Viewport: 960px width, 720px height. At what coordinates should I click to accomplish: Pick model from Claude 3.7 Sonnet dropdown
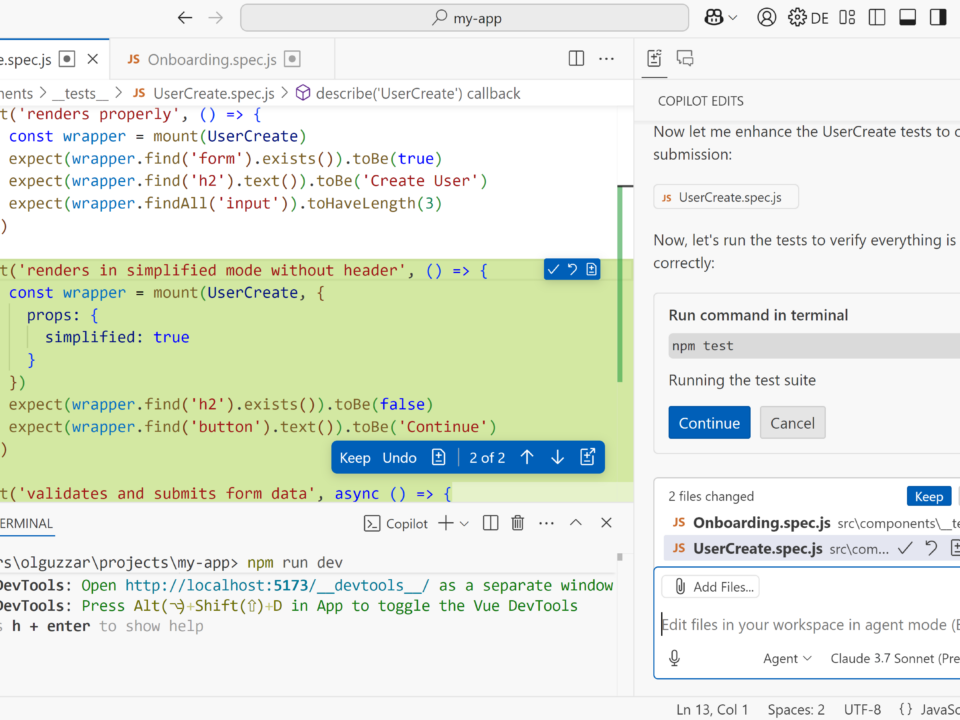[x=895, y=658]
